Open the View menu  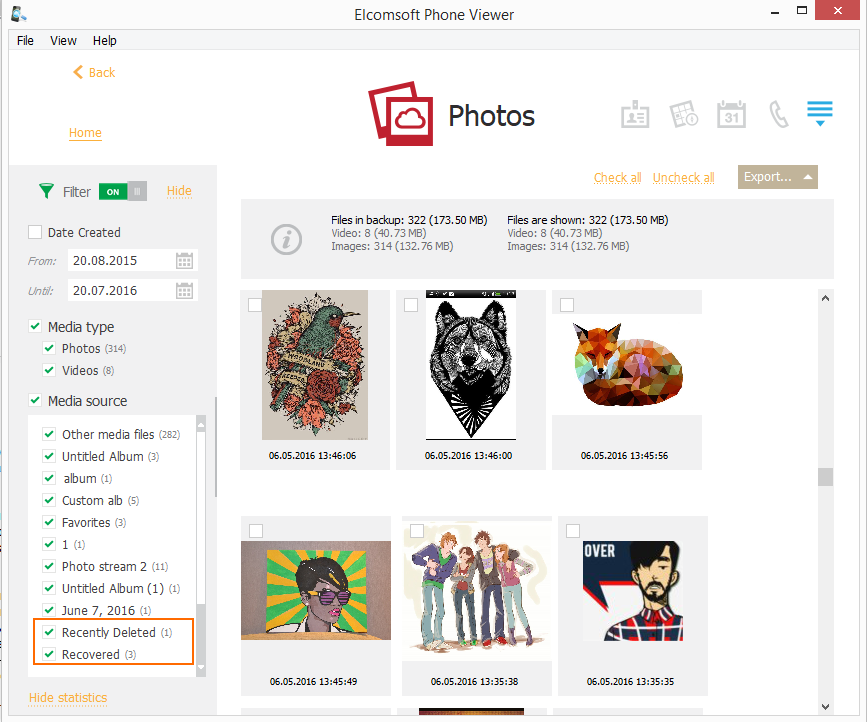tap(63, 41)
